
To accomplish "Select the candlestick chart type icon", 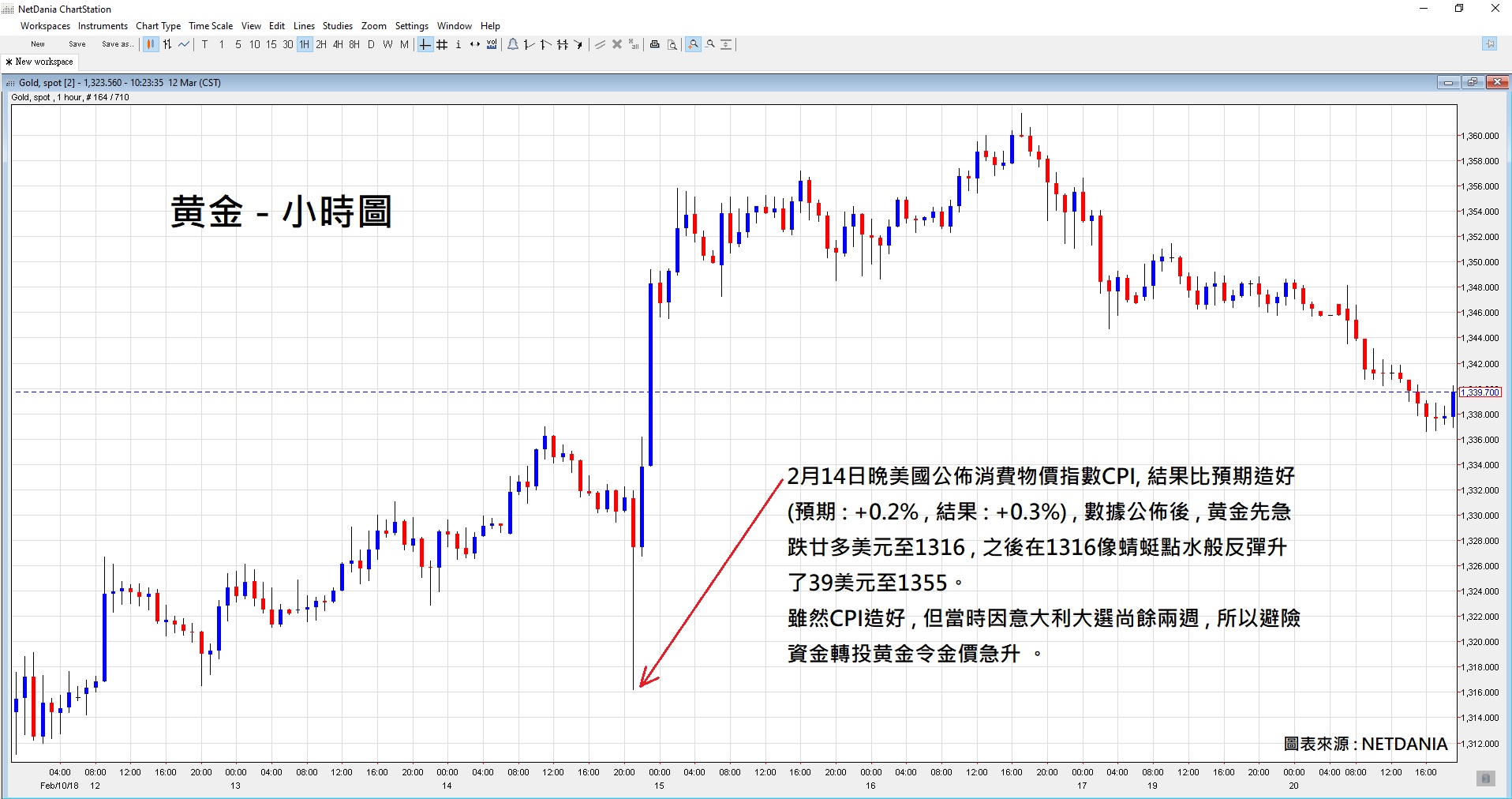I will [150, 45].
